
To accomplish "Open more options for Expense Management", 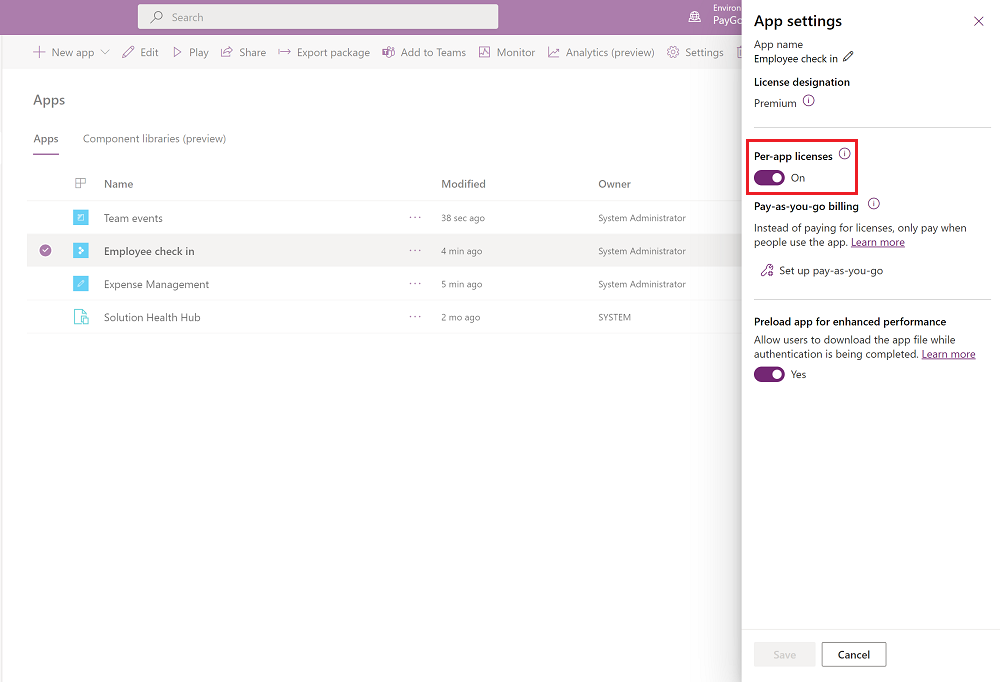I will [x=415, y=284].
